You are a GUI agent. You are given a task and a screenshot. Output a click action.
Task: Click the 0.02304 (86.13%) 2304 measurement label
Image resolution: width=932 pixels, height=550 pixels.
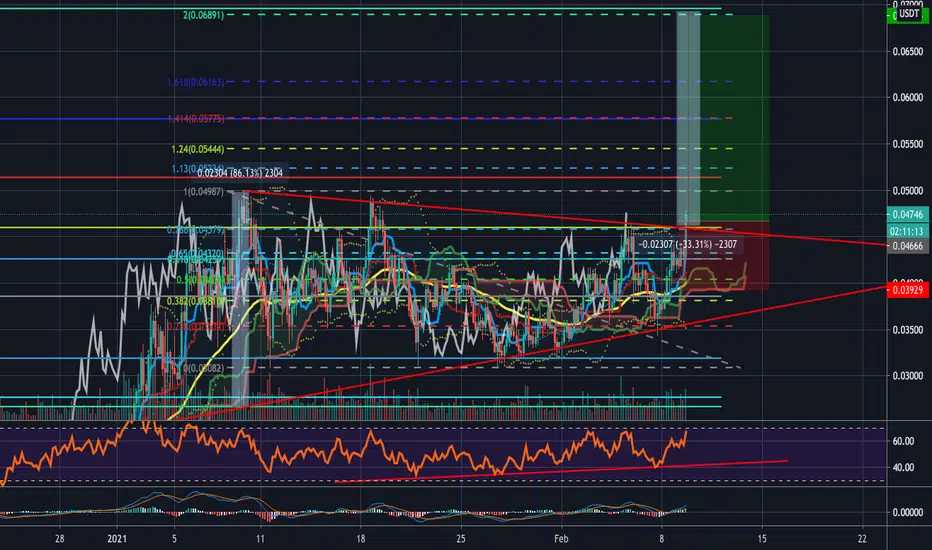click(x=240, y=173)
